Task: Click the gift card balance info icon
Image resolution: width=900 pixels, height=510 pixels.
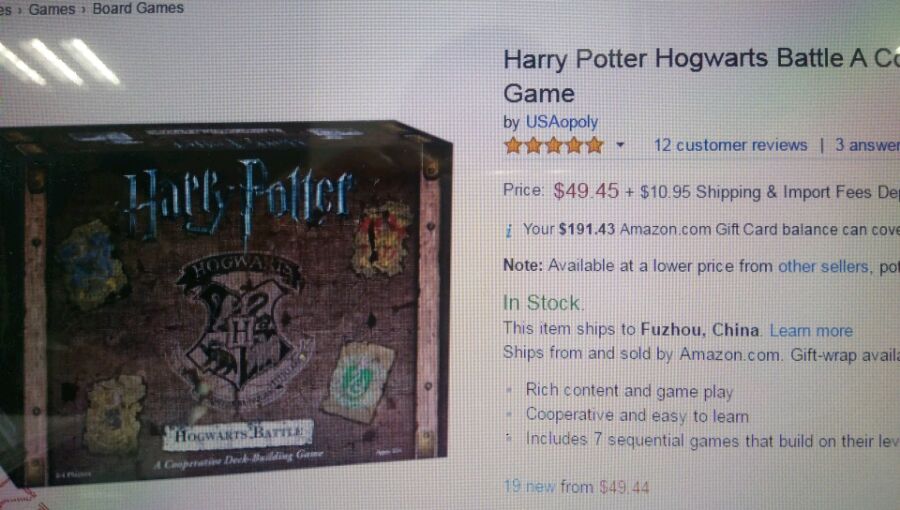Action: coord(509,231)
